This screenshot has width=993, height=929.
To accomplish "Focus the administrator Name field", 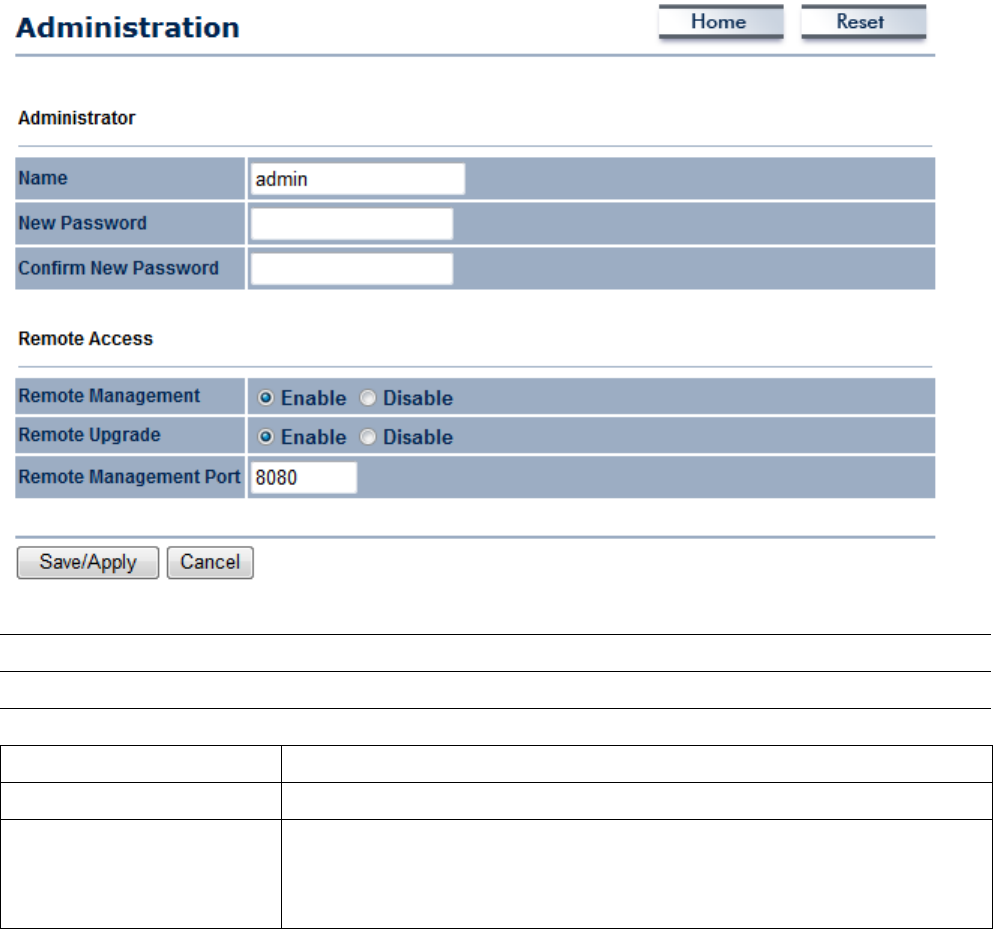I will [x=358, y=179].
